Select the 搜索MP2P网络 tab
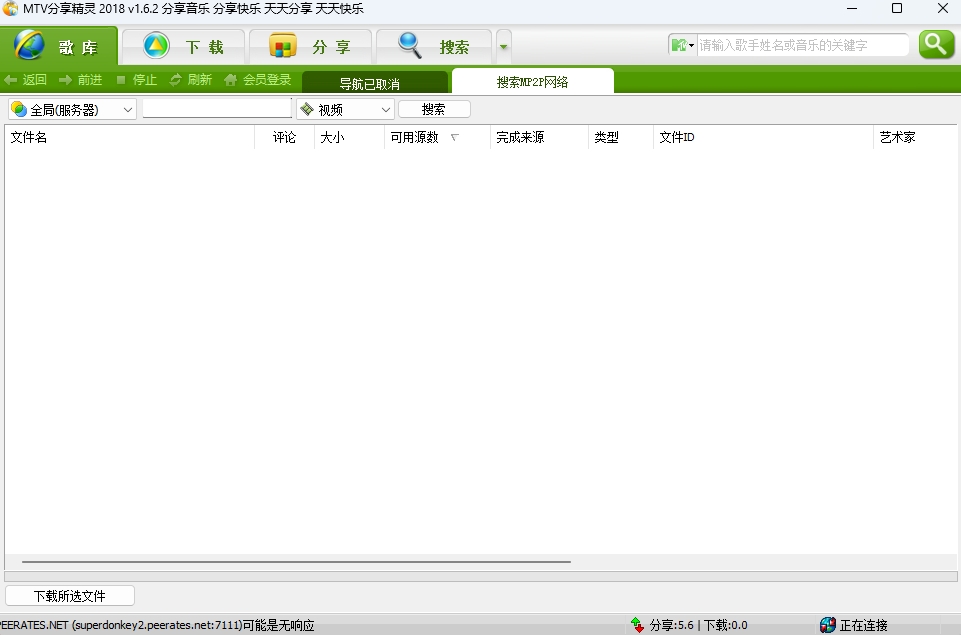 coord(532,82)
